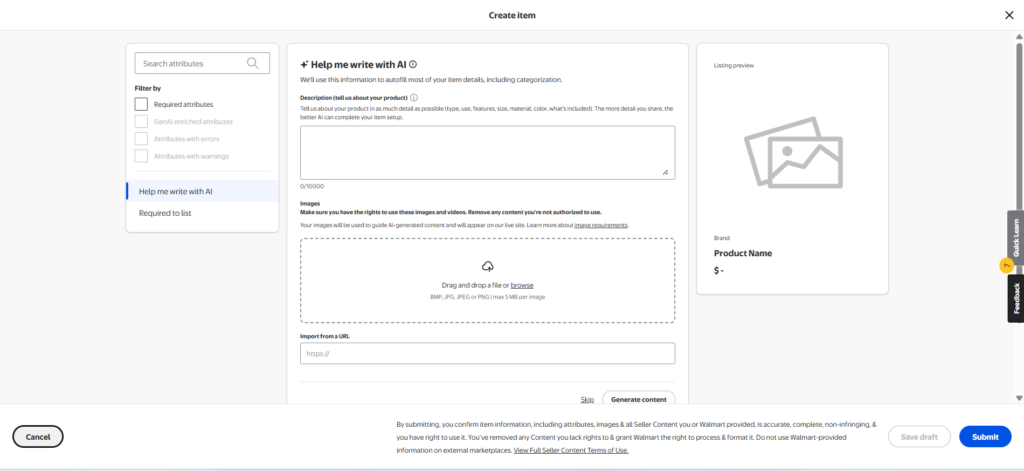Click the Product Name text in preview
The width and height of the screenshot is (1024, 471).
pyautogui.click(x=743, y=253)
